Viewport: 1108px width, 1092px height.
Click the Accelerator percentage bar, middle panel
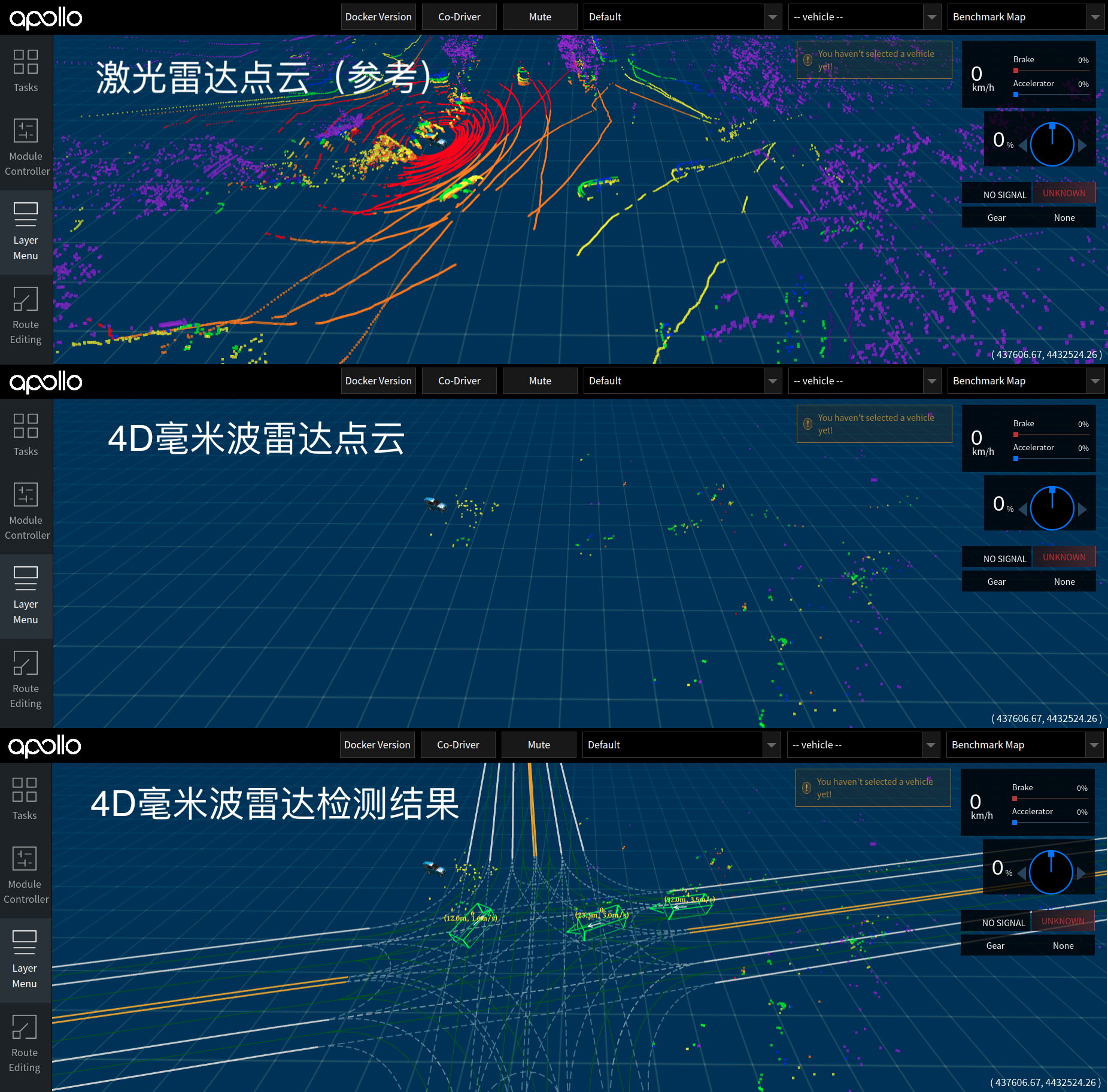(x=1051, y=459)
